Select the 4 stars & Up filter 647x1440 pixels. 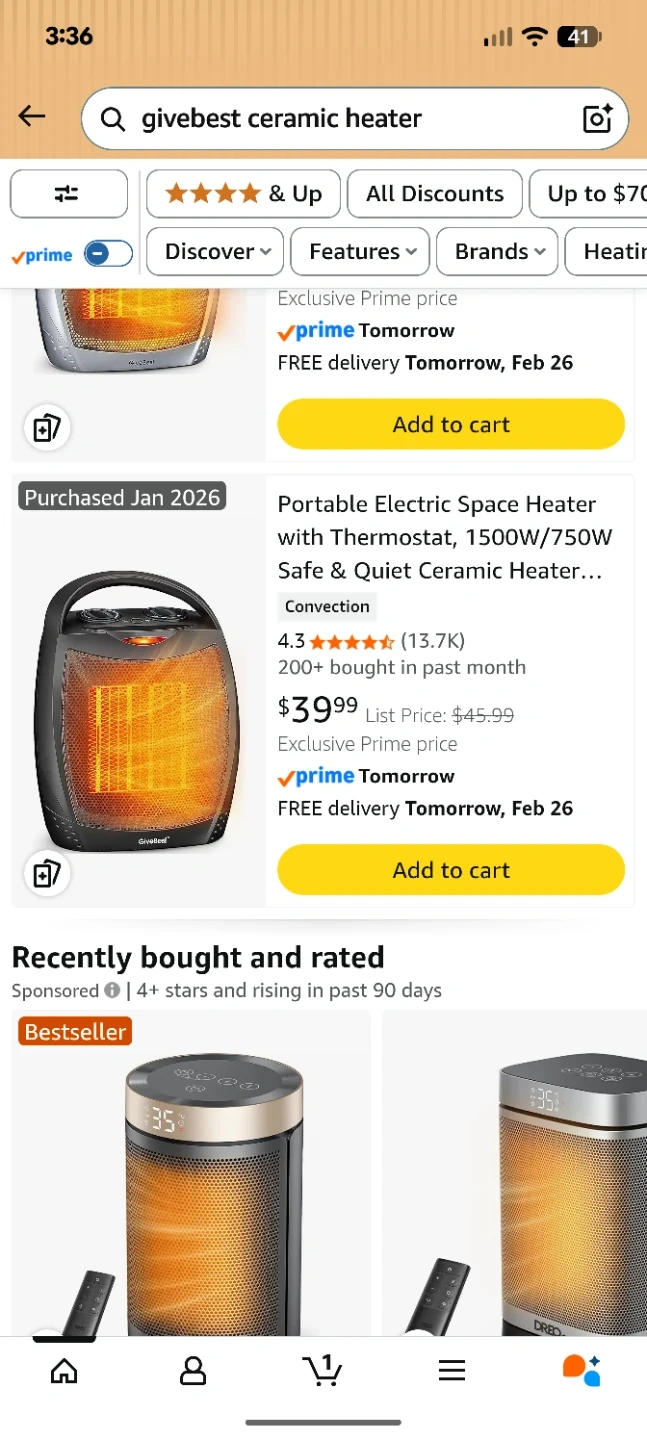pyautogui.click(x=243, y=194)
